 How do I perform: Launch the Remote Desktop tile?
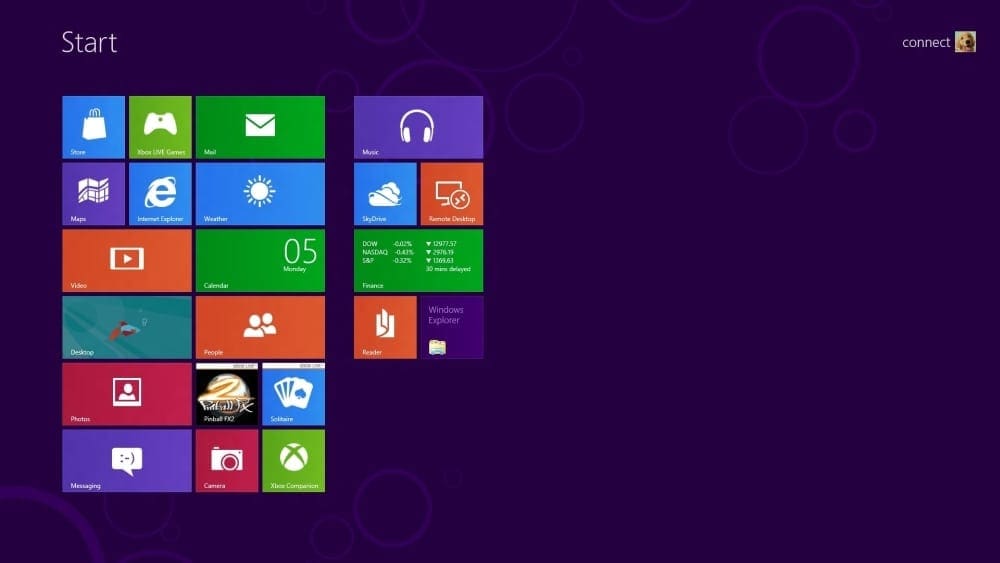451,194
